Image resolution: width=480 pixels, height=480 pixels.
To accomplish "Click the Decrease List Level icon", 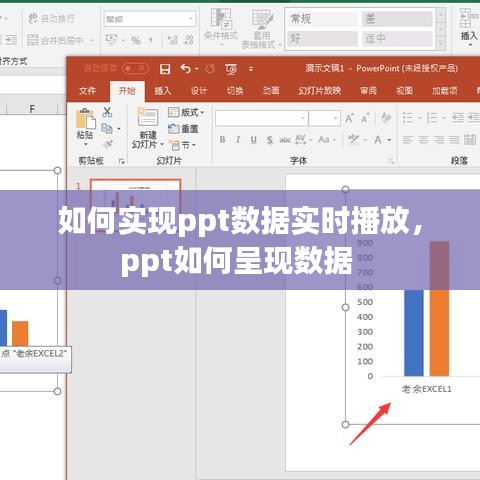I will 458,118.
